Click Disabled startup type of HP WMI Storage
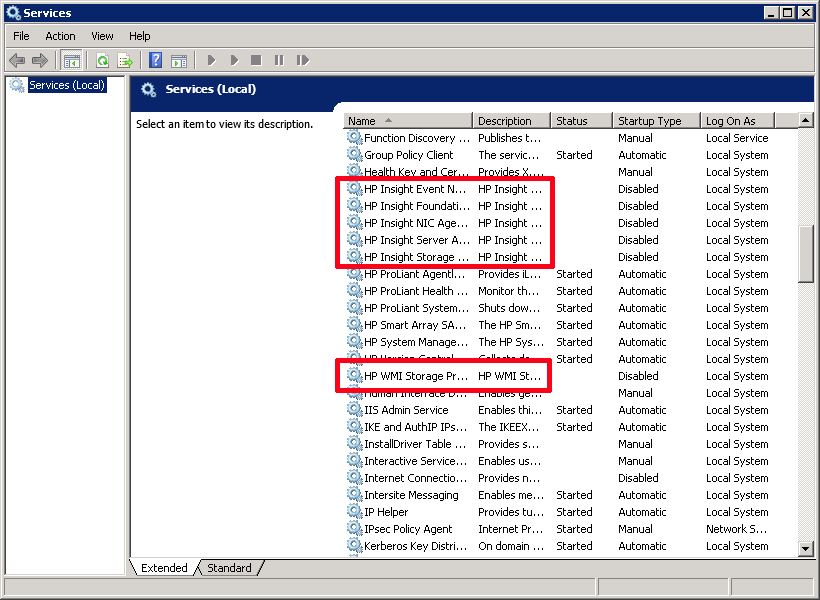This screenshot has height=600, width=820. coord(638,376)
